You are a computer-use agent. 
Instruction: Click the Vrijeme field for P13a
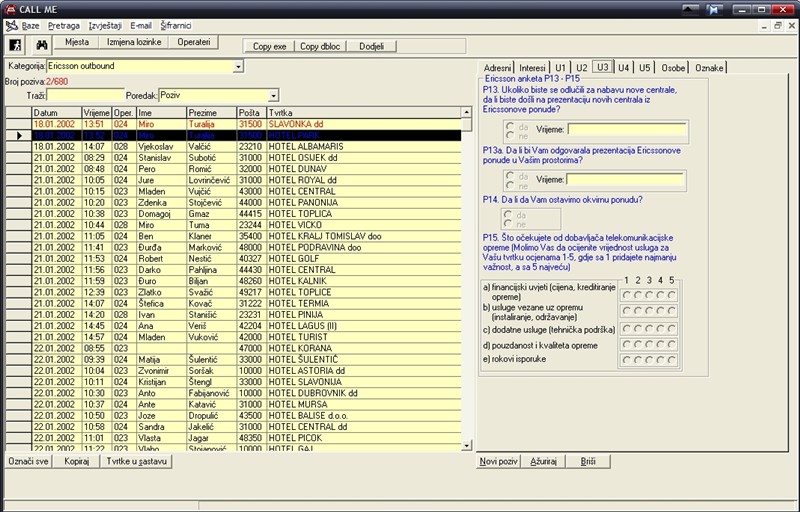(x=626, y=180)
